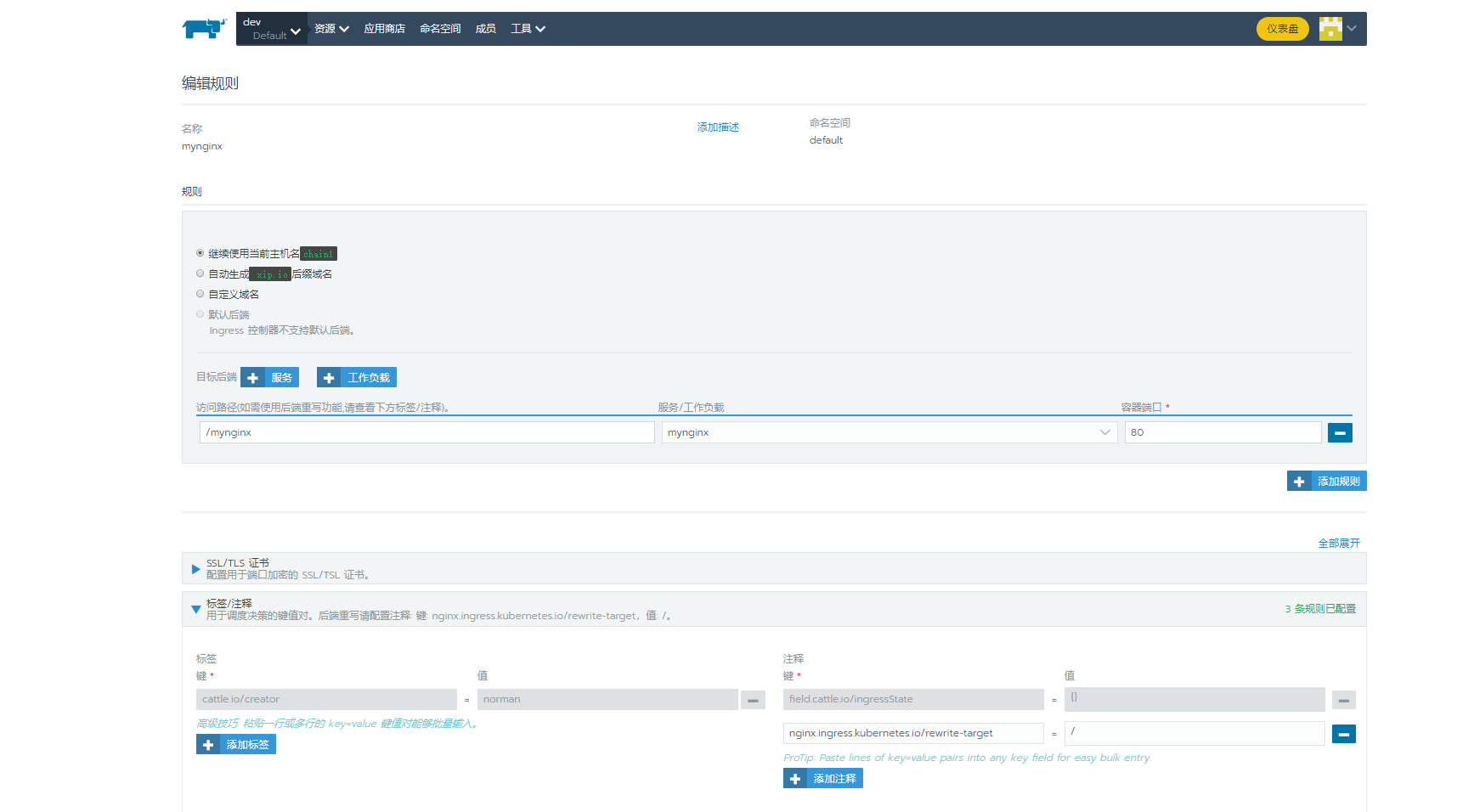Select continue using current hostname radio

point(200,253)
